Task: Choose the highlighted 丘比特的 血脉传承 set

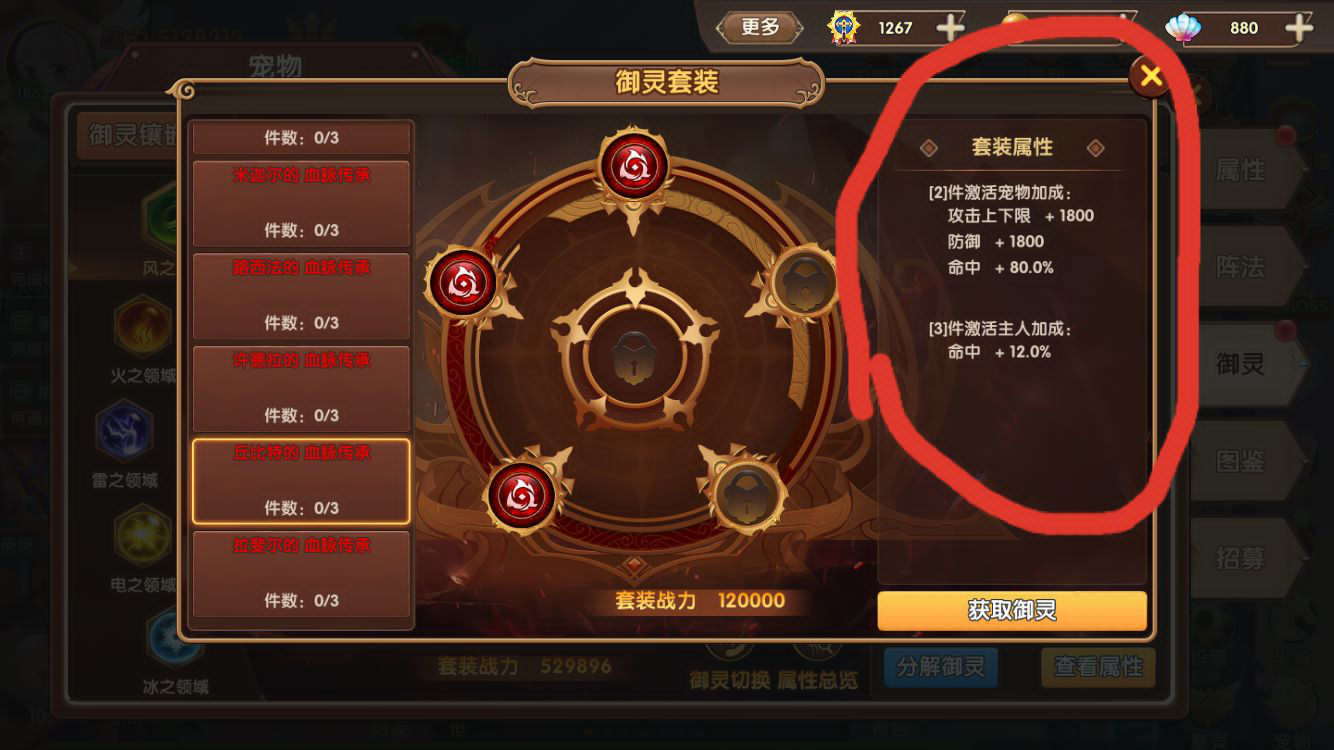Action: click(x=301, y=481)
